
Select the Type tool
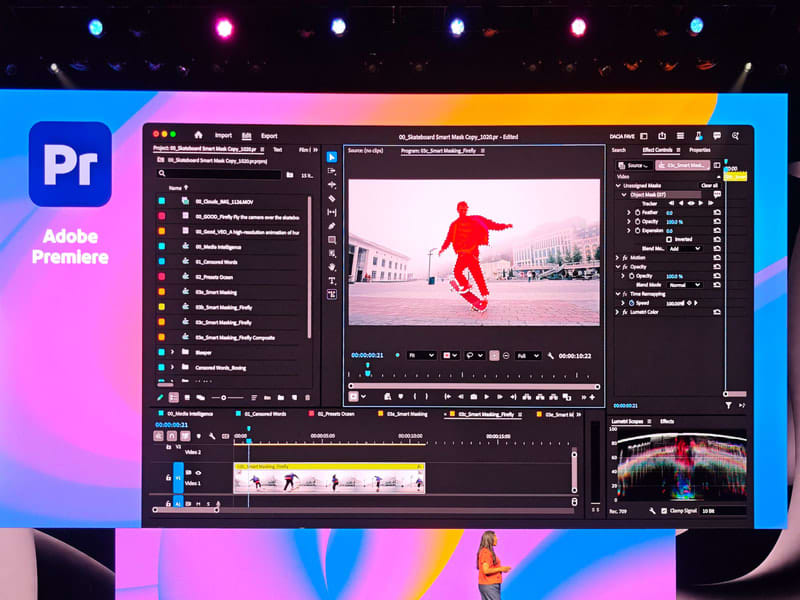[332, 281]
